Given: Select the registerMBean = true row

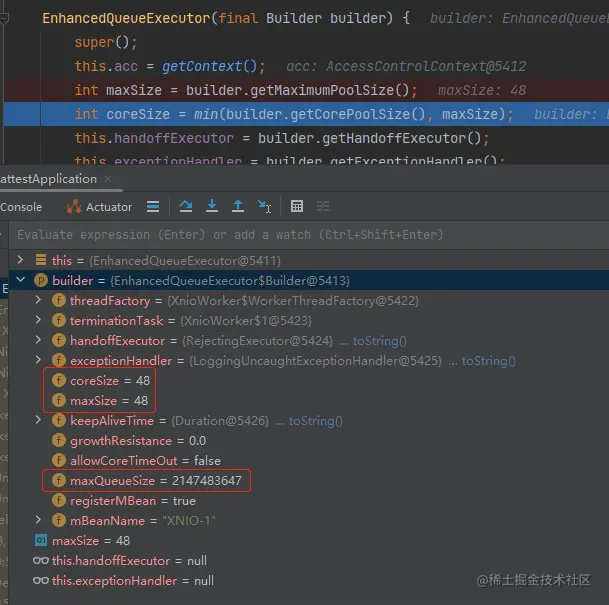Looking at the screenshot, I should (x=308, y=501).
